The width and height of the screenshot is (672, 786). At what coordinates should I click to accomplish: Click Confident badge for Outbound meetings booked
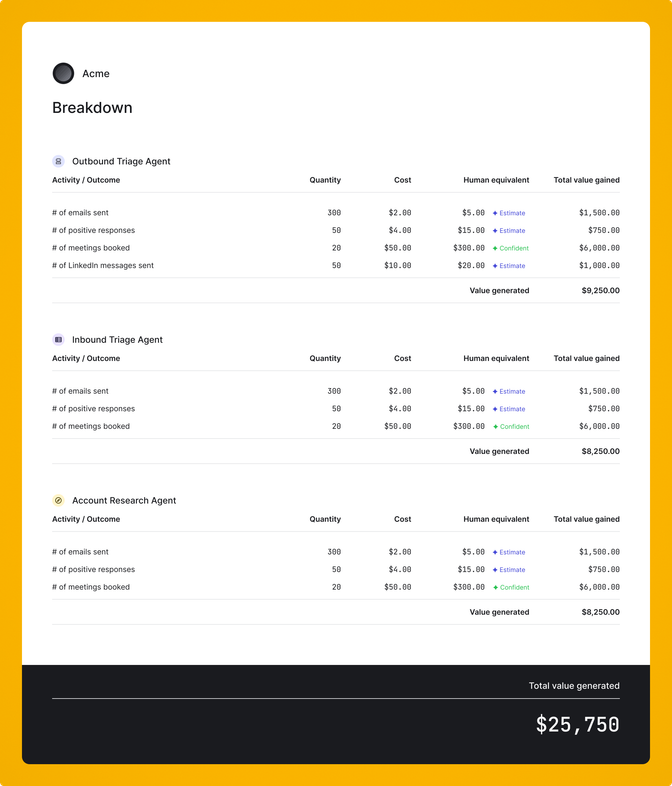coord(511,248)
